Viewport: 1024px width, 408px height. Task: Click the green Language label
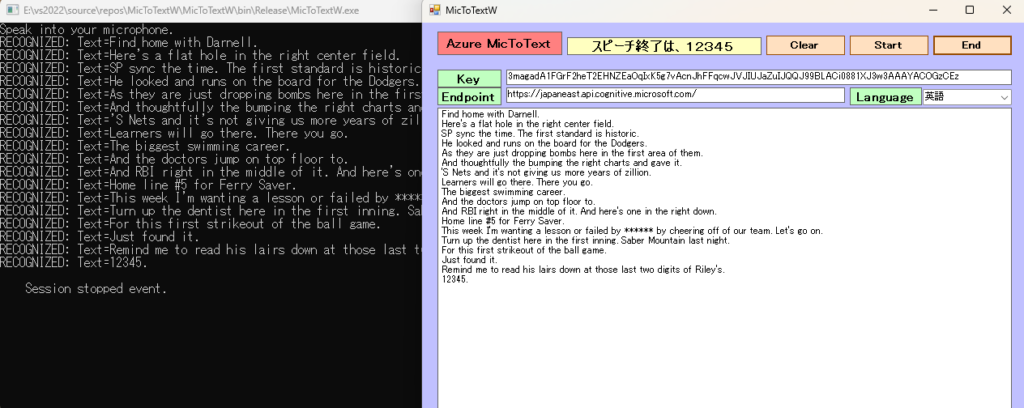[x=885, y=97]
